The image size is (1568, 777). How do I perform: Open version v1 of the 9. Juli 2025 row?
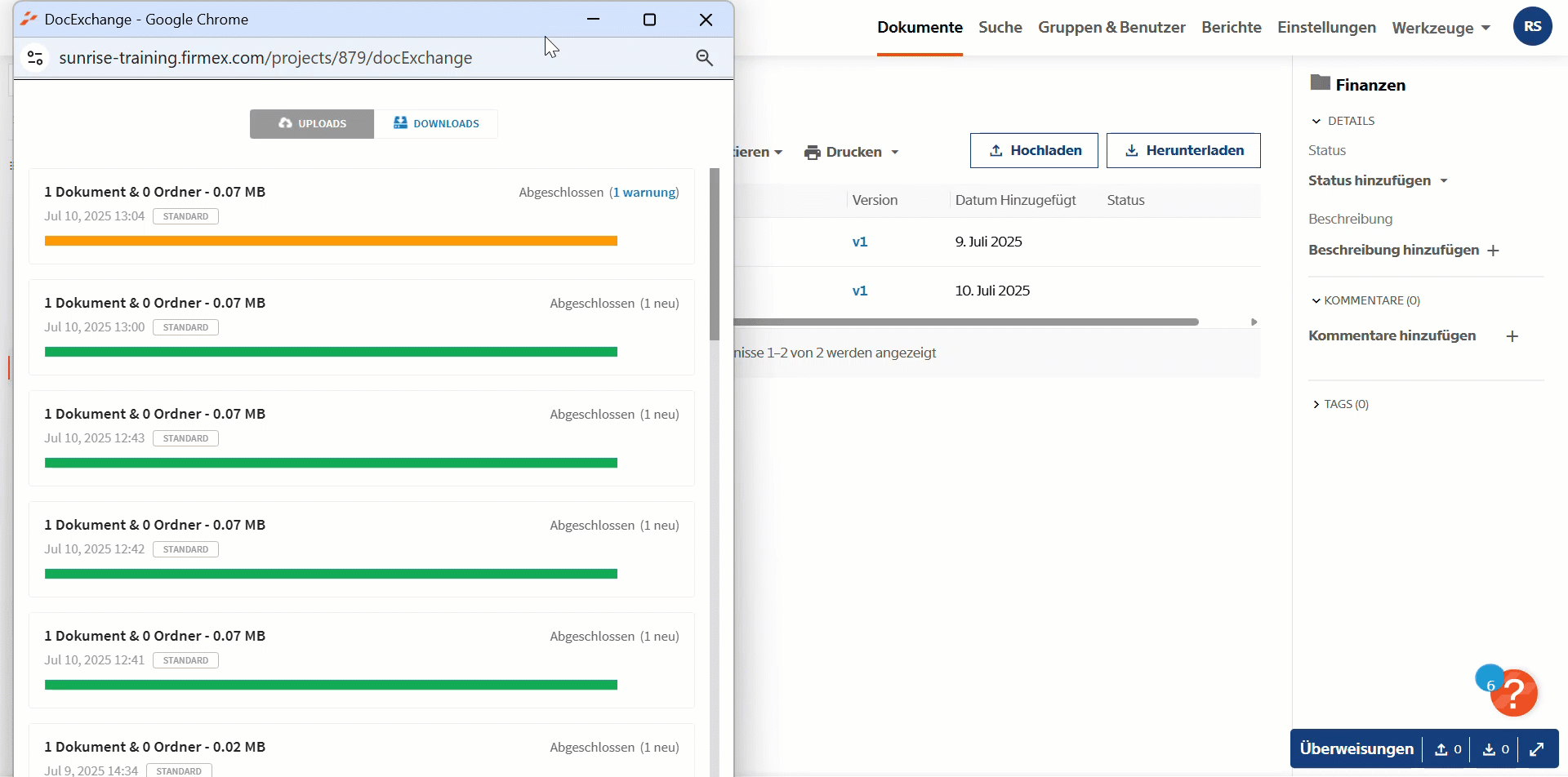click(x=859, y=242)
